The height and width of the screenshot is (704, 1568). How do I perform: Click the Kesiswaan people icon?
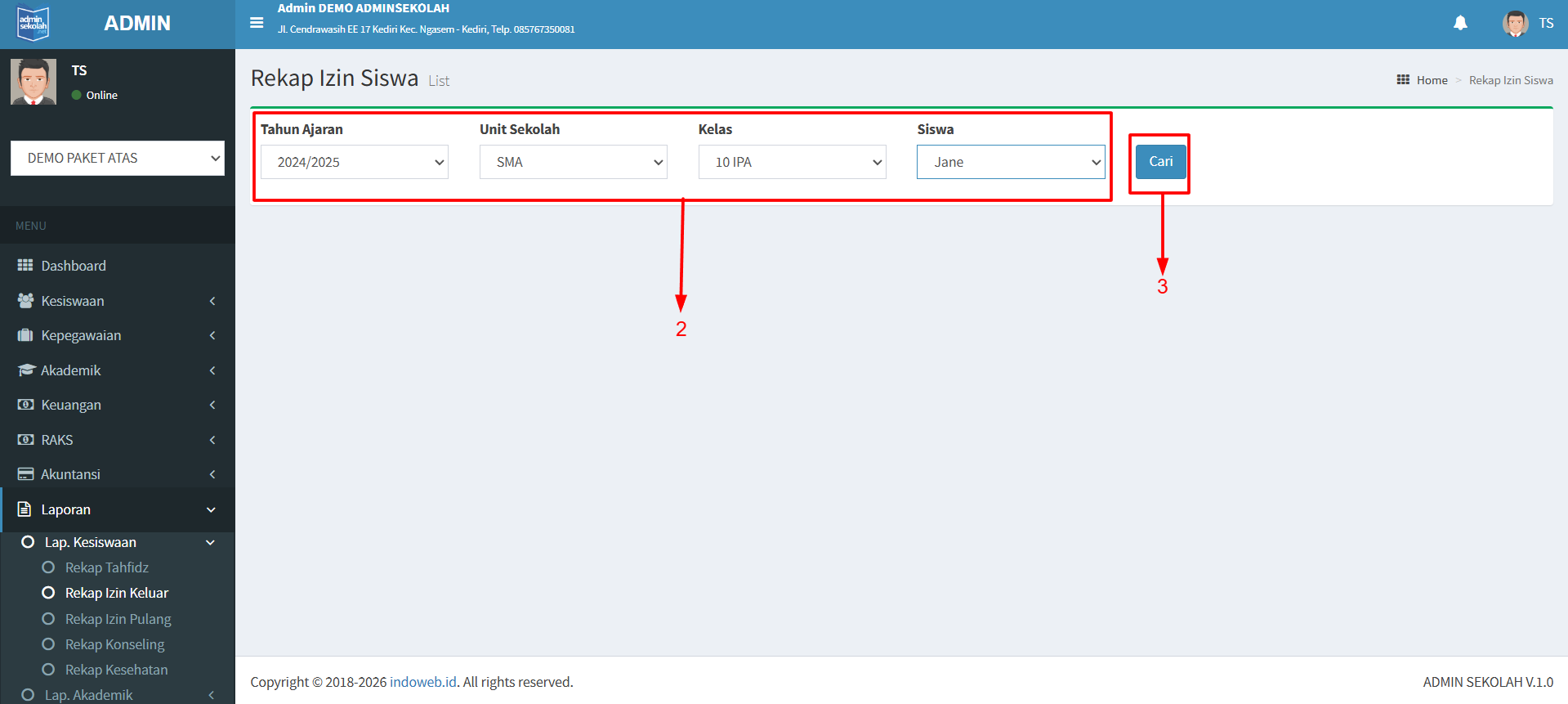point(25,301)
